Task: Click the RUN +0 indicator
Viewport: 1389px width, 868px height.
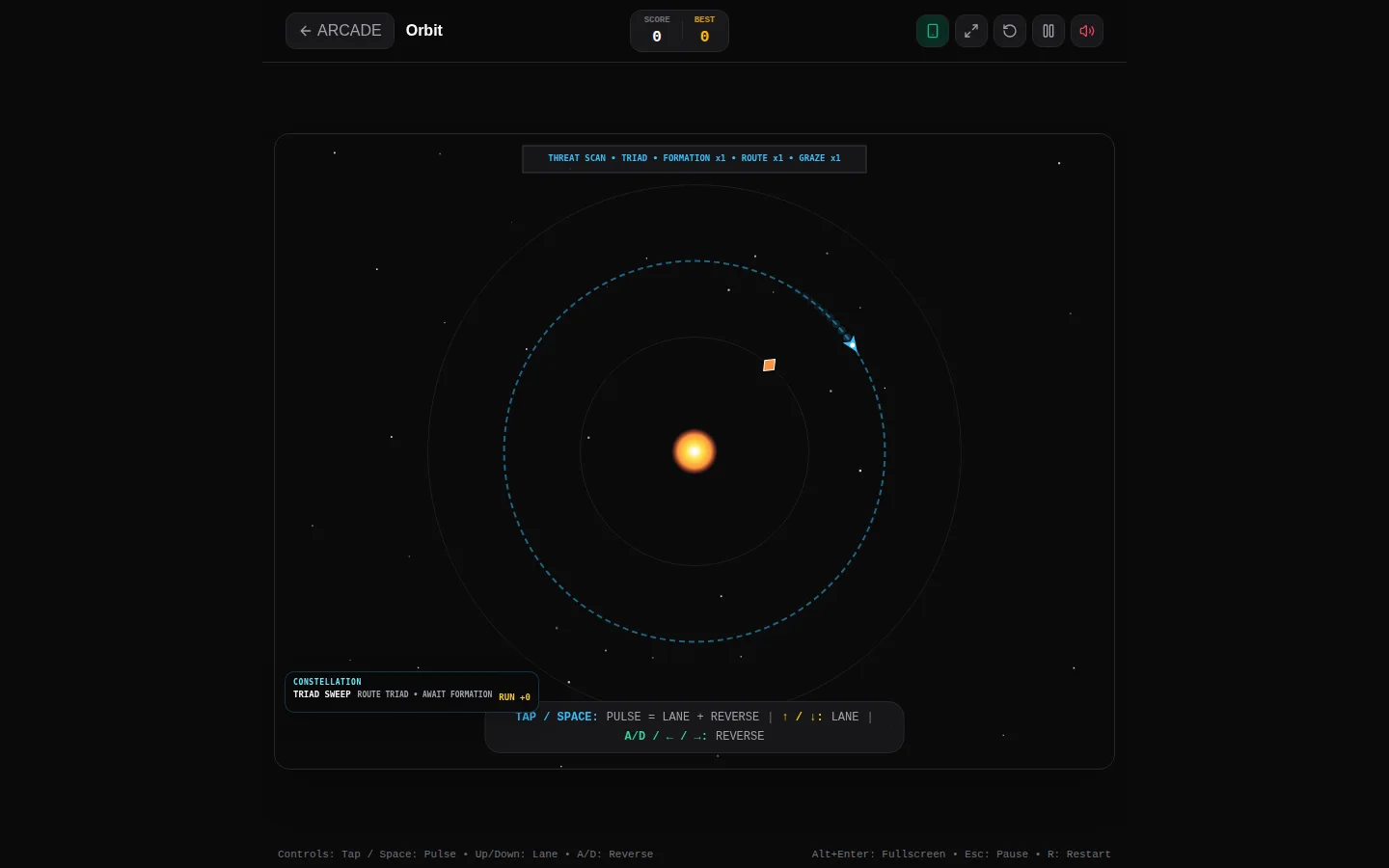Action: tap(514, 697)
